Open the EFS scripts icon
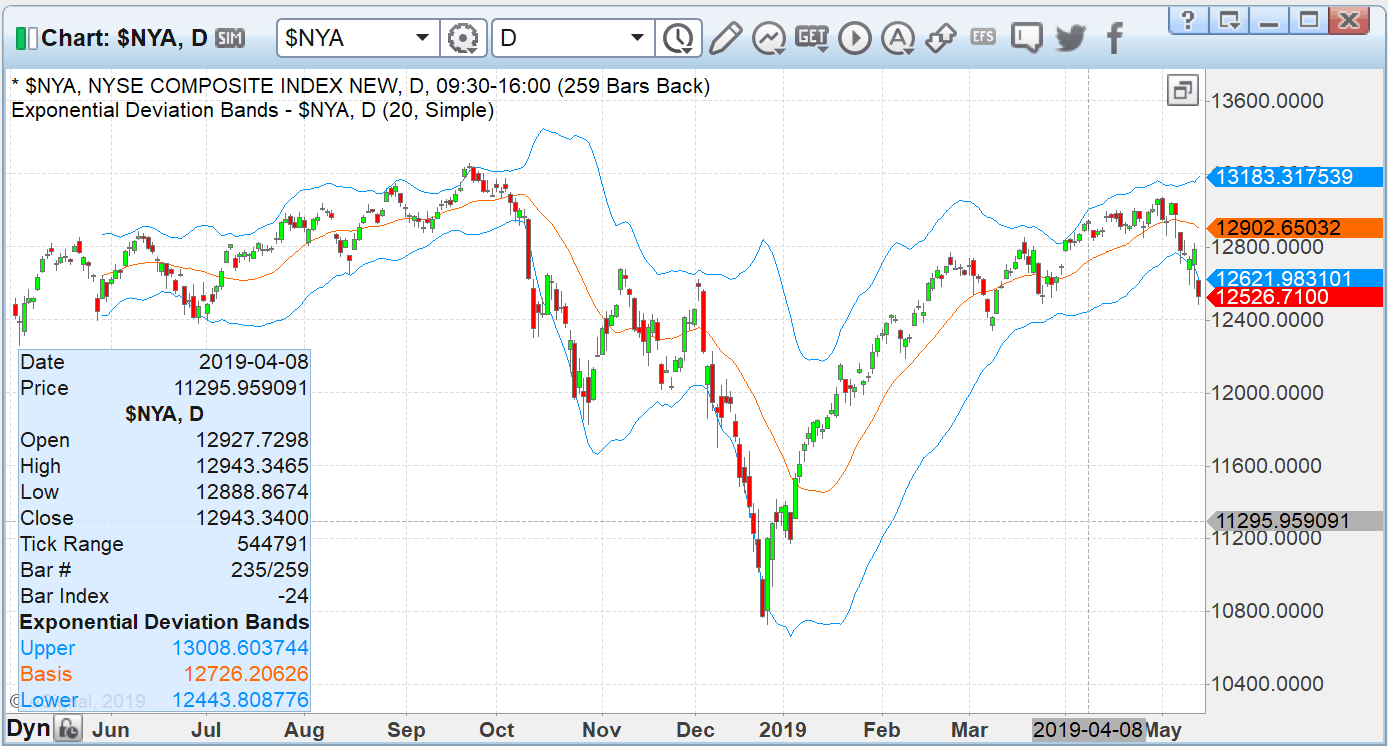This screenshot has height=746, width=1388. 983,37
